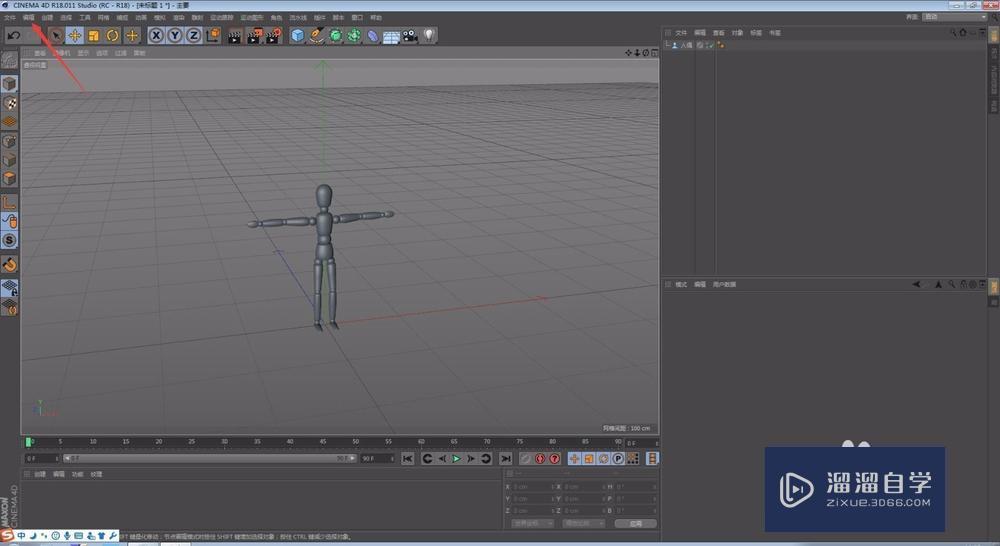Open the 编辑 menu in menu bar
This screenshot has height=546, width=1000.
[28, 17]
